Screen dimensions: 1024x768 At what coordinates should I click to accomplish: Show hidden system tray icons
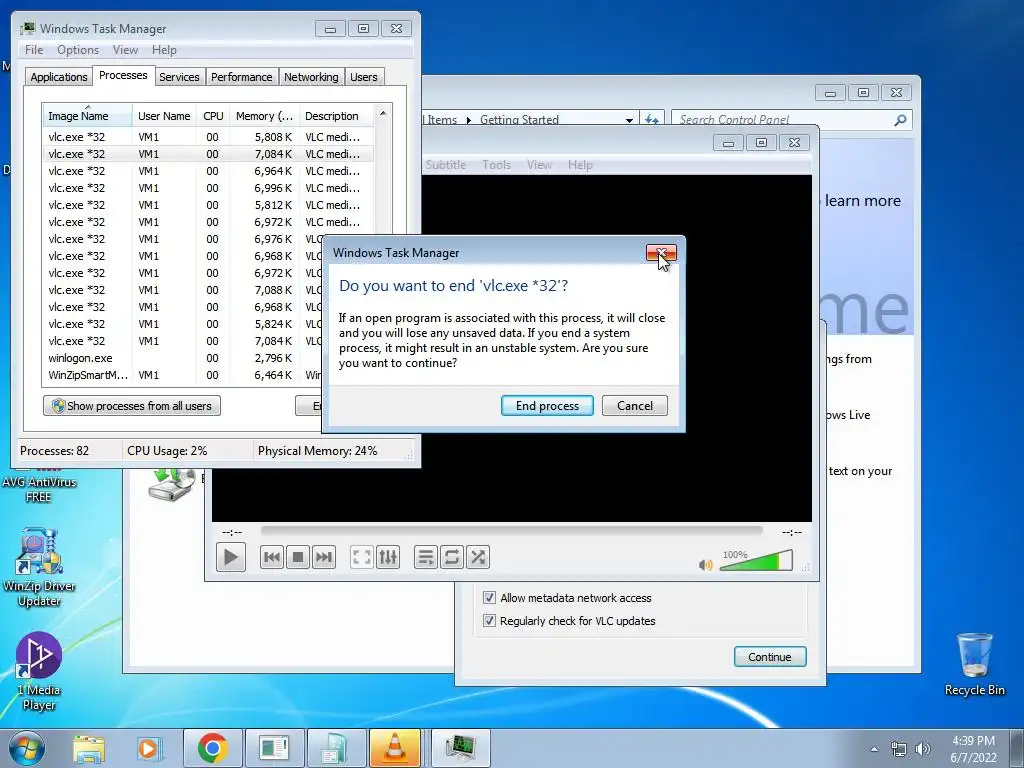[874, 749]
